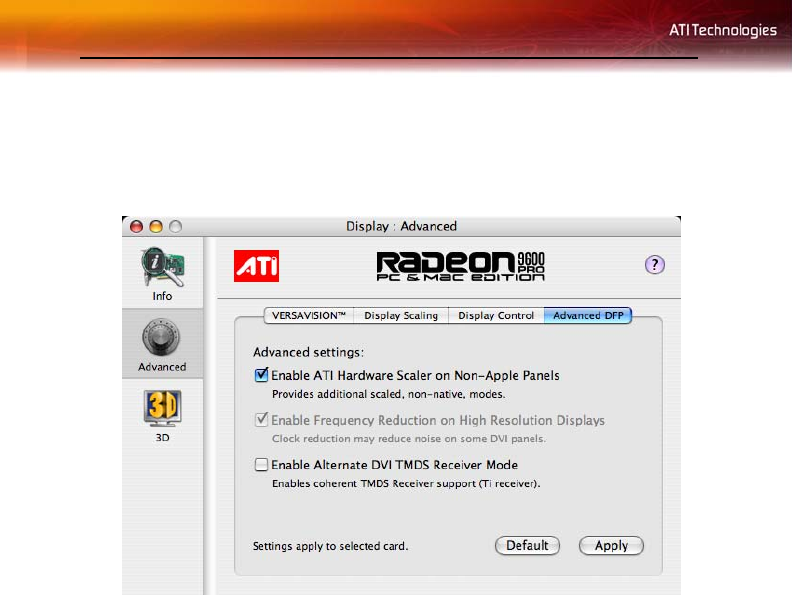Close the Display Advanced window
This screenshot has width=792, height=595.
pyautogui.click(x=136, y=226)
